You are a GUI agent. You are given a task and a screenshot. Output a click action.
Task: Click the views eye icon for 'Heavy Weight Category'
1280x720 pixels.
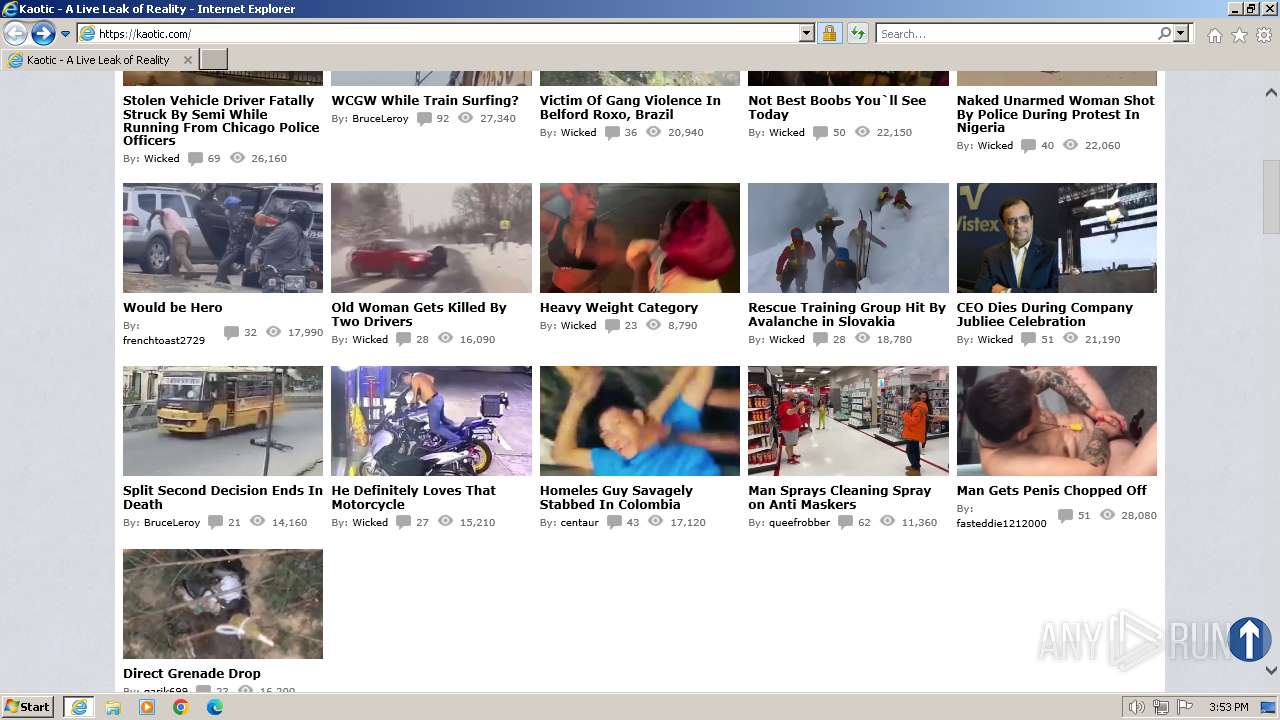[x=653, y=325]
